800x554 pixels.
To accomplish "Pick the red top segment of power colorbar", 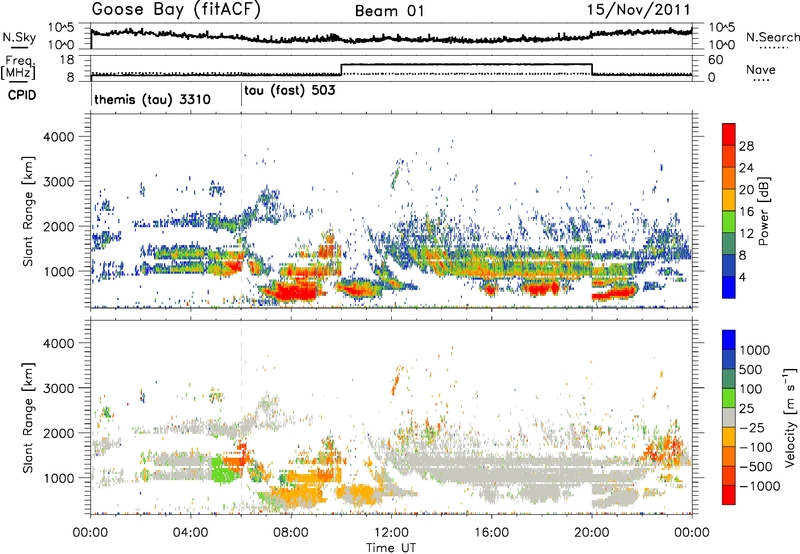I will [x=729, y=134].
